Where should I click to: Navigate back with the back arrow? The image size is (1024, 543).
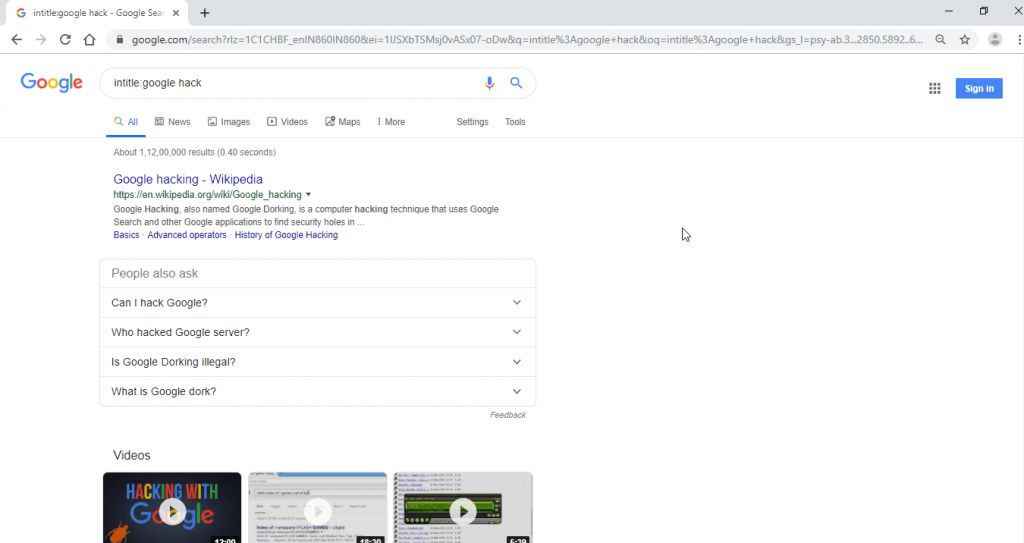[17, 40]
